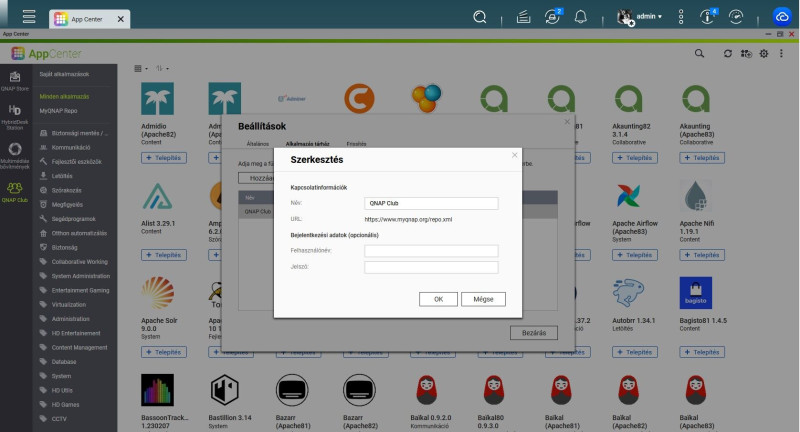Screen dimensions: 800x432
Task: Select MyQNAP Repo menu item
Action: pos(58,111)
